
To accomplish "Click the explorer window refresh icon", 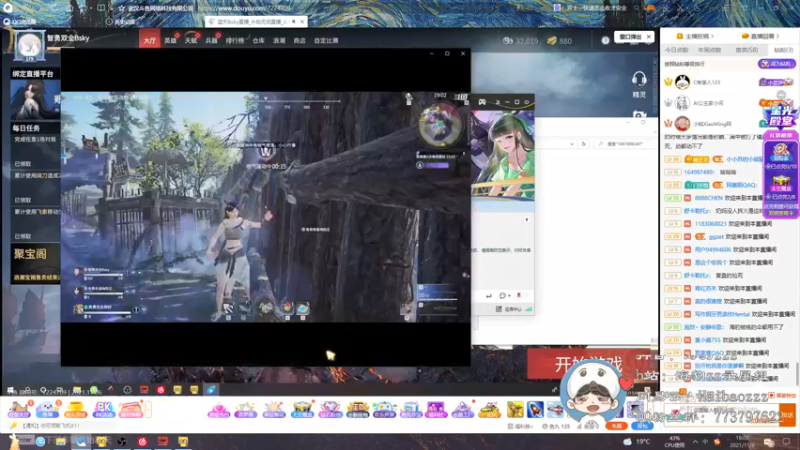I will click(584, 144).
